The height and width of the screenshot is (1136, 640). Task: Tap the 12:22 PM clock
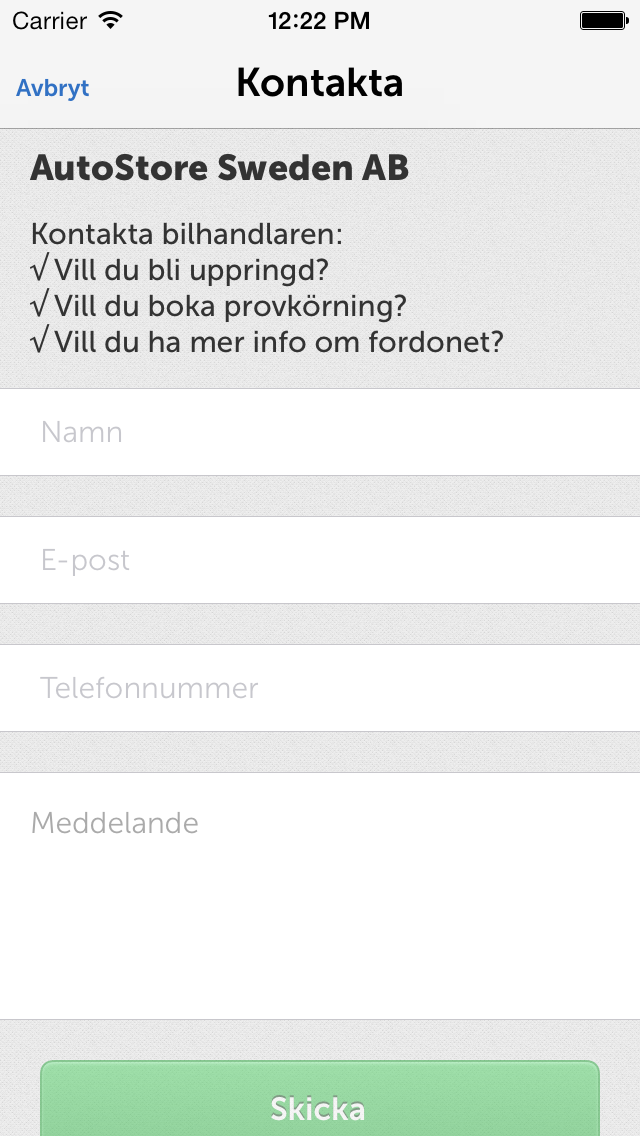(x=319, y=21)
